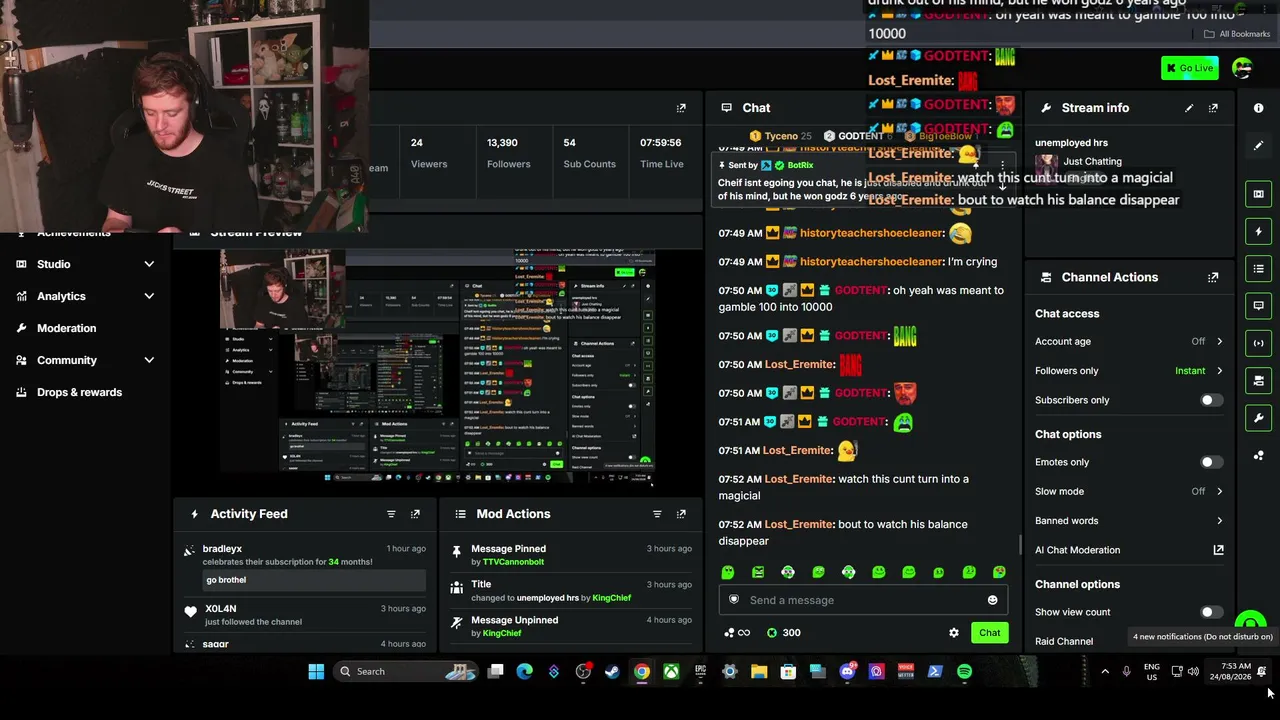The image size is (1280, 720).
Task: Click the last quick emote in the row
Action: [999, 572]
